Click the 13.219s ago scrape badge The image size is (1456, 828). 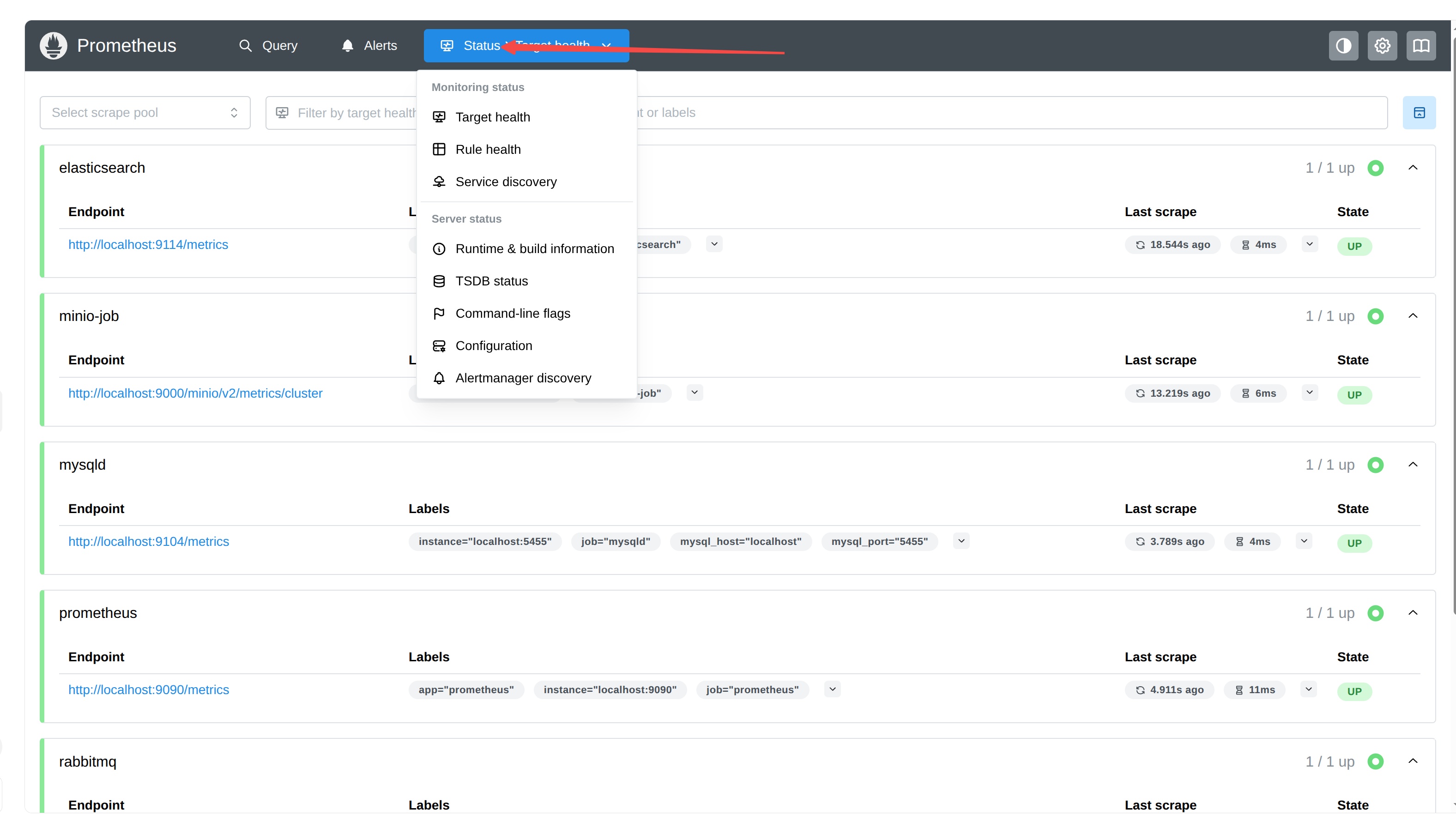coord(1172,393)
